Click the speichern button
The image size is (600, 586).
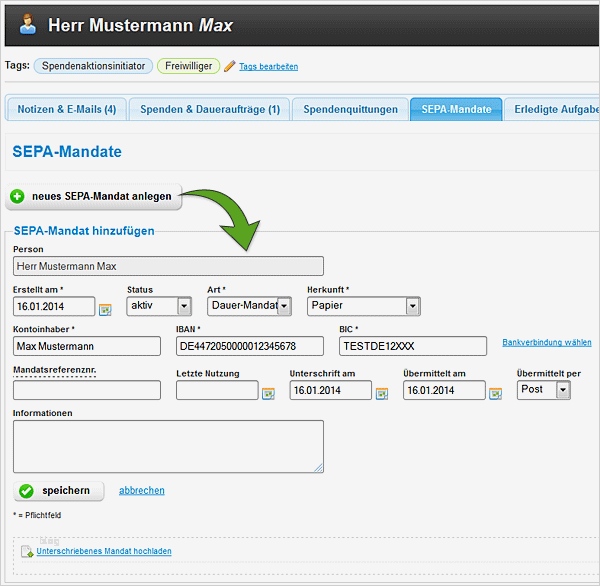(59, 491)
